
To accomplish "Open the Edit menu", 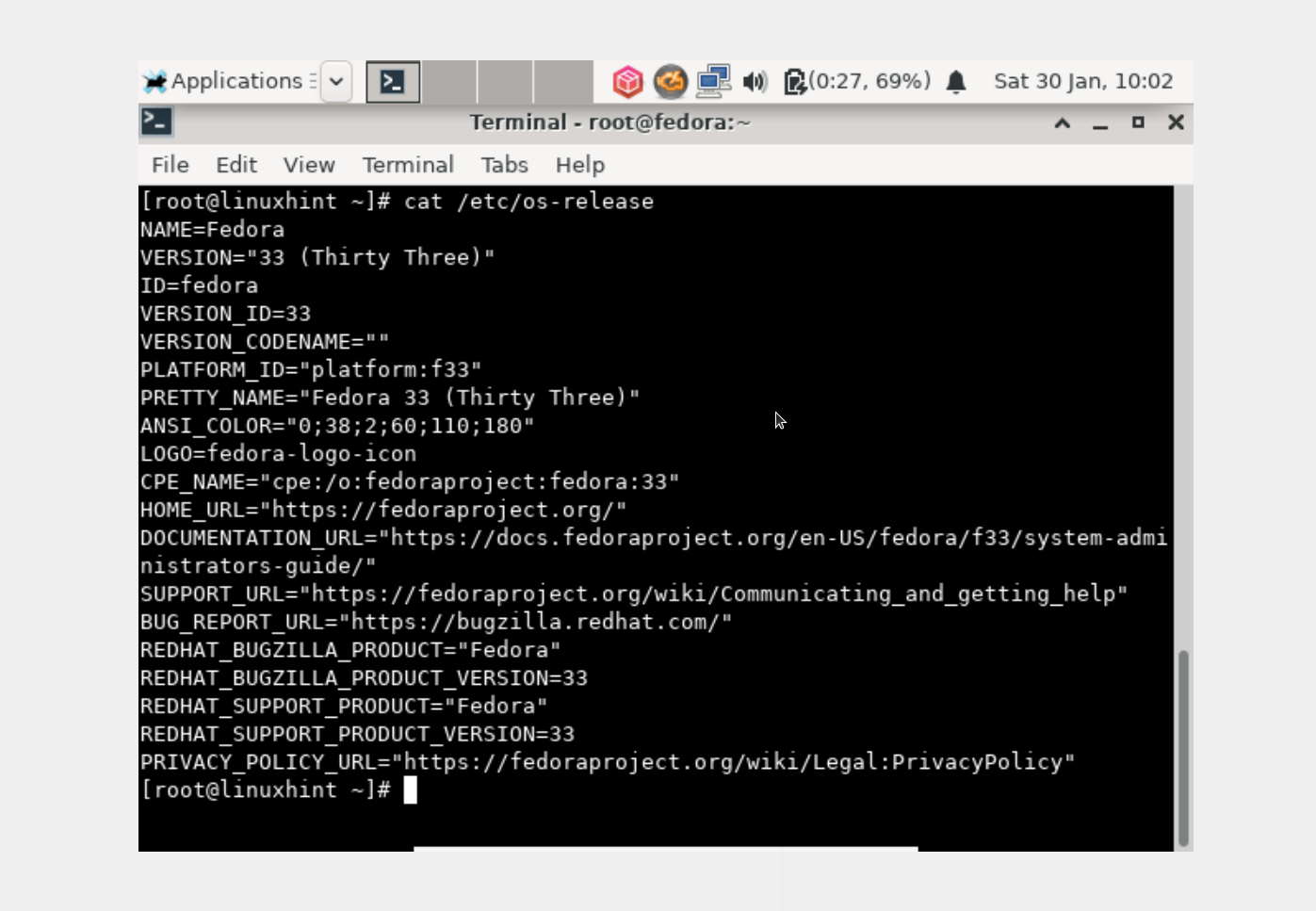I will coord(236,165).
